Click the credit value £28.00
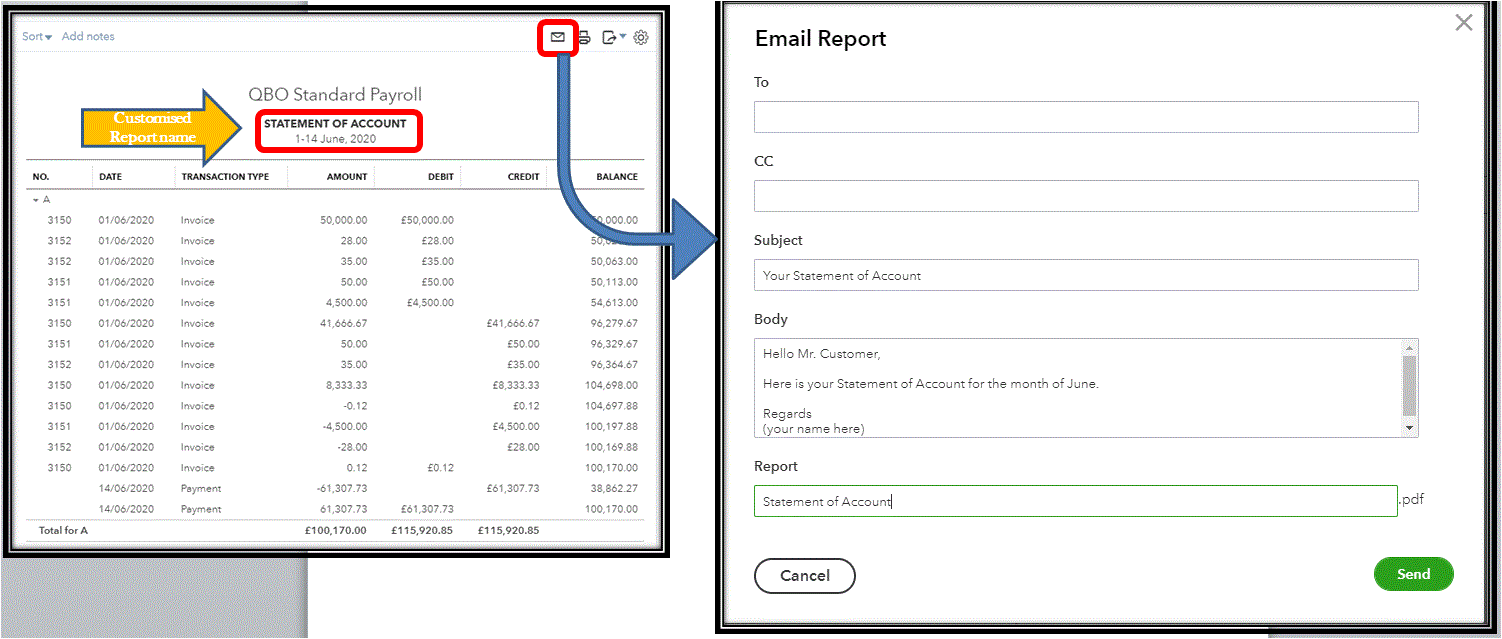Screen dimensions: 1502x639 tap(522, 448)
